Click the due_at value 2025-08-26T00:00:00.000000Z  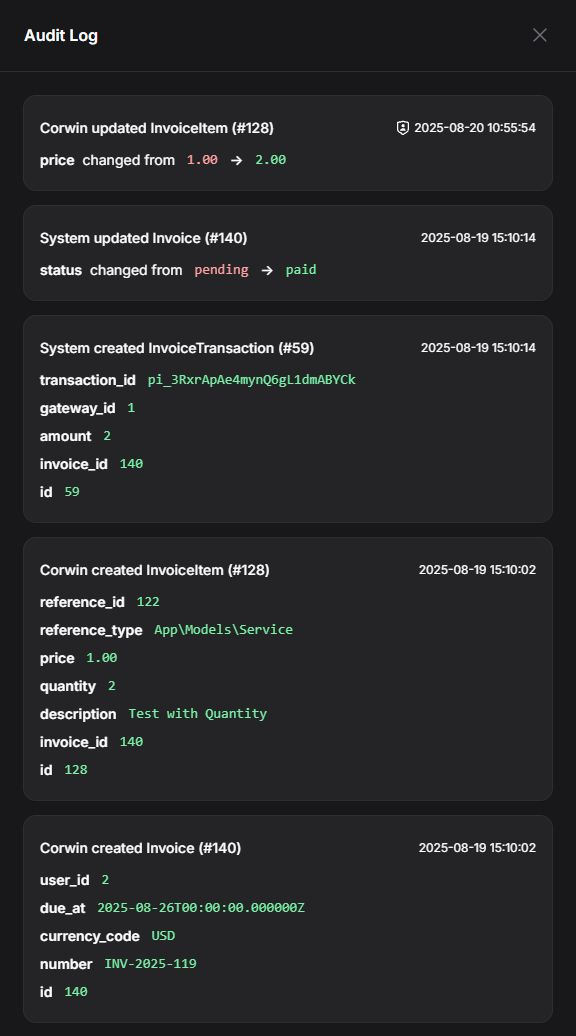tap(201, 908)
